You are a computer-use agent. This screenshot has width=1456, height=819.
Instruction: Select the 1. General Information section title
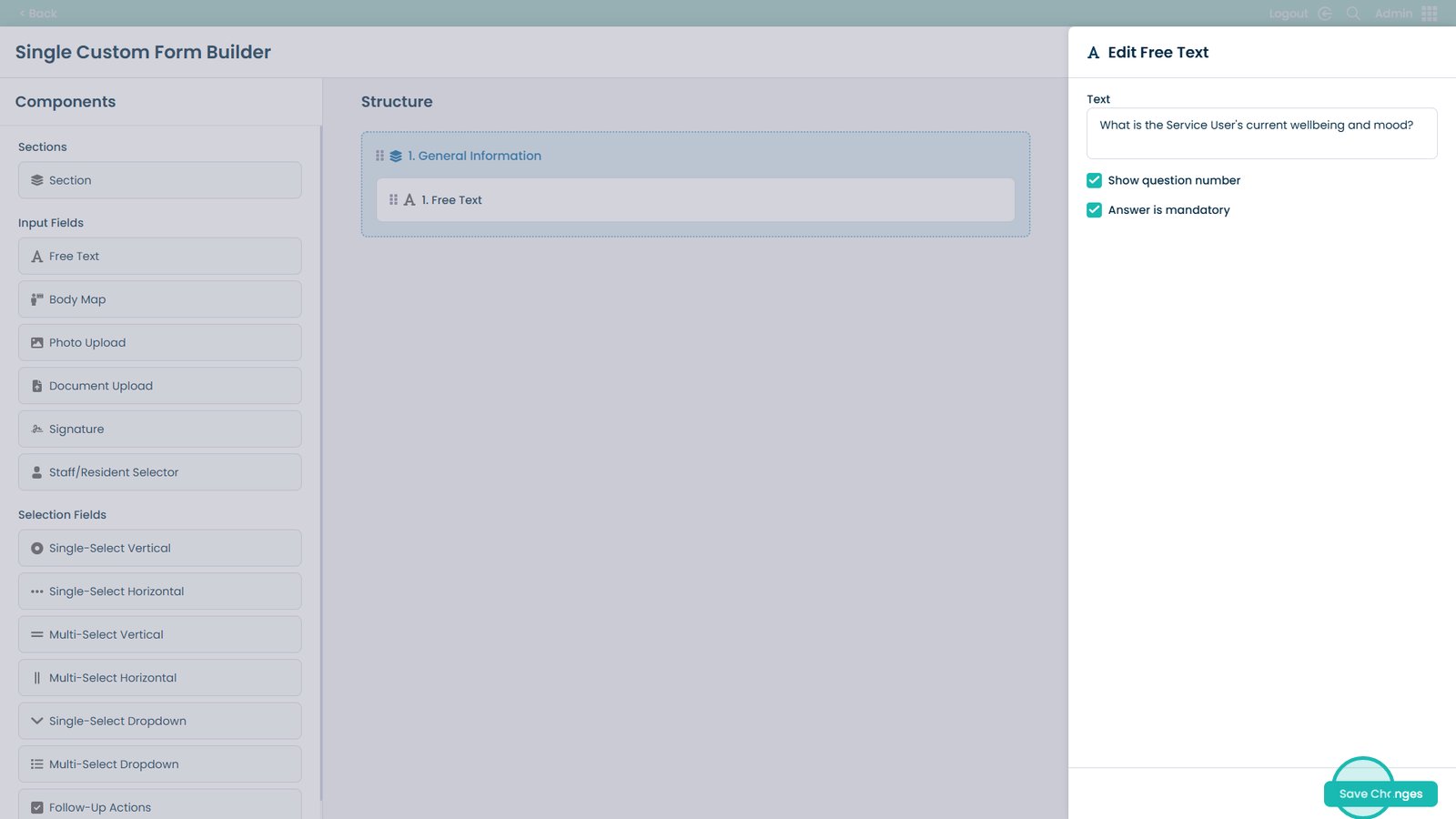point(474,156)
